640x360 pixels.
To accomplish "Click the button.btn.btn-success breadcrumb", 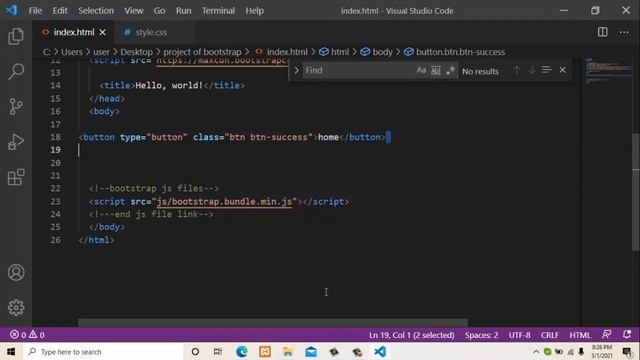I will [x=454, y=52].
